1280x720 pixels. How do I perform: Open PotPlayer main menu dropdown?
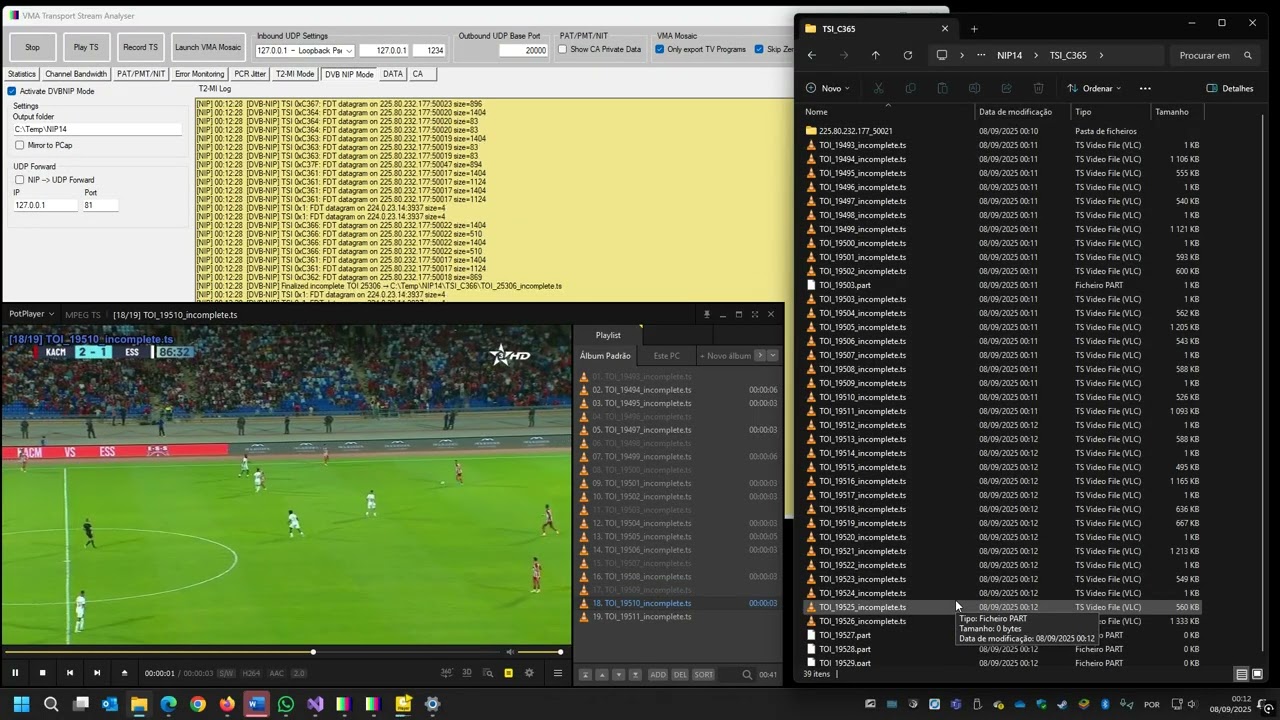(x=31, y=314)
